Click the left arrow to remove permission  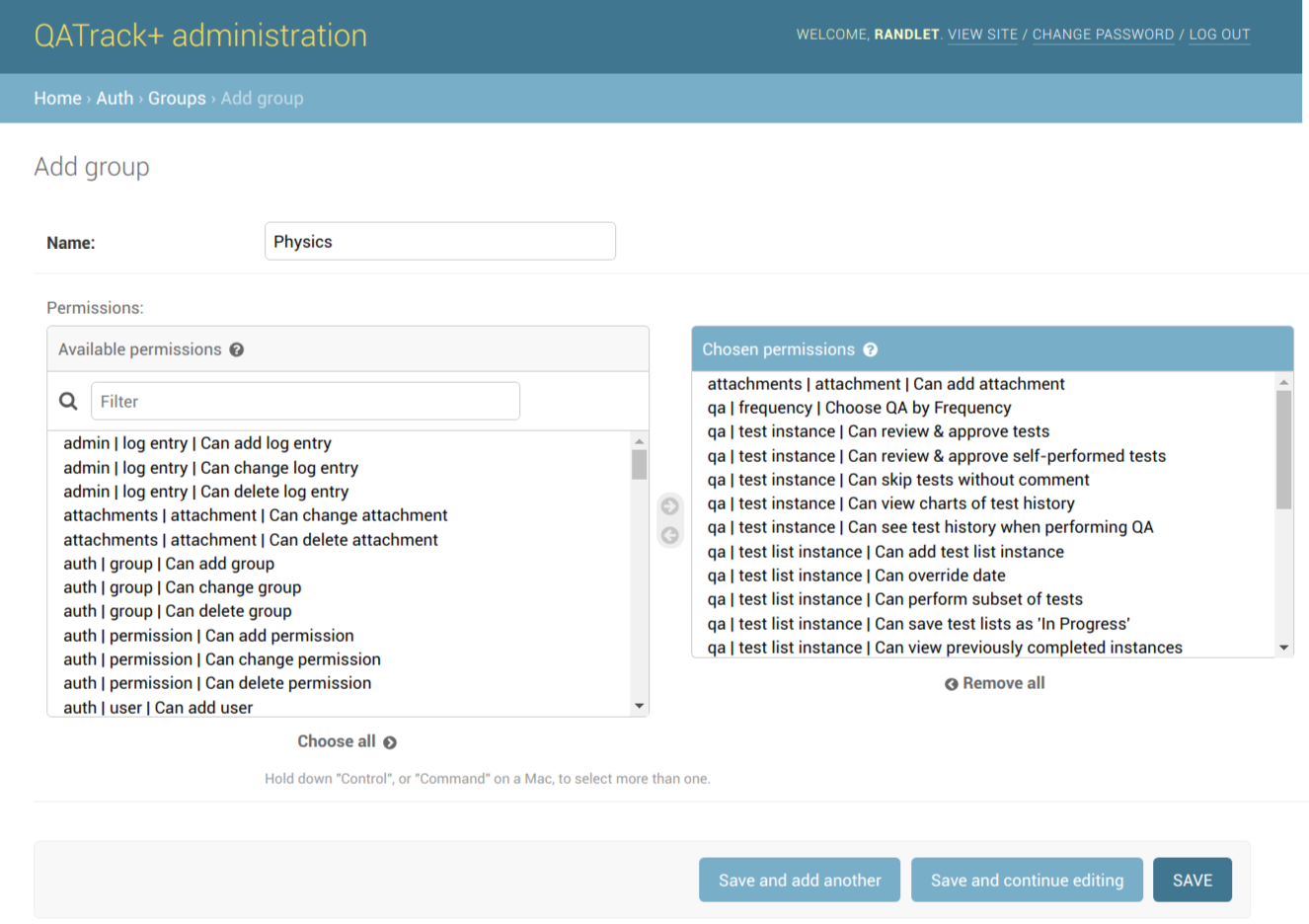670,535
